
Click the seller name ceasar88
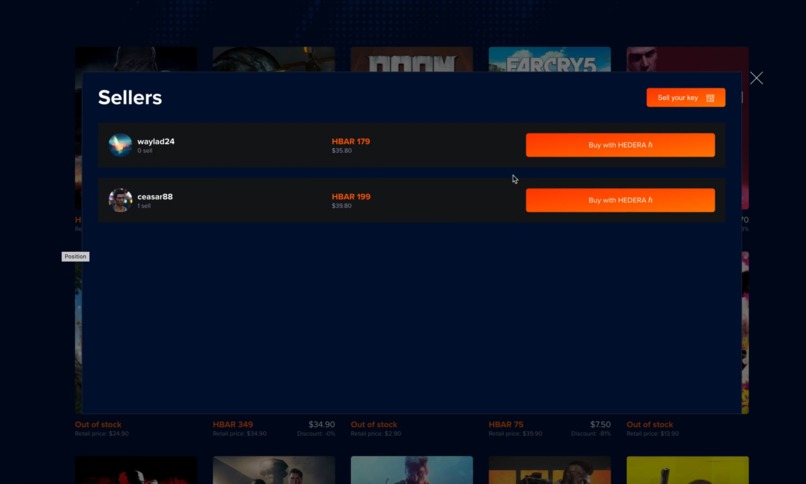(155, 197)
